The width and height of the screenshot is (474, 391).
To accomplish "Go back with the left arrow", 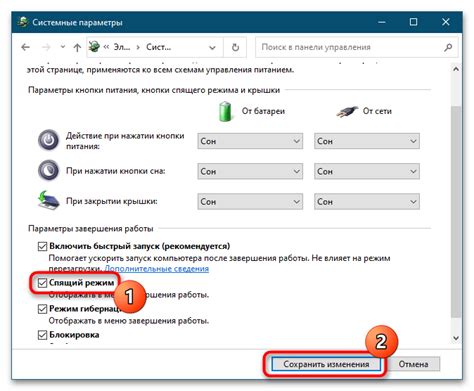I will [25, 47].
